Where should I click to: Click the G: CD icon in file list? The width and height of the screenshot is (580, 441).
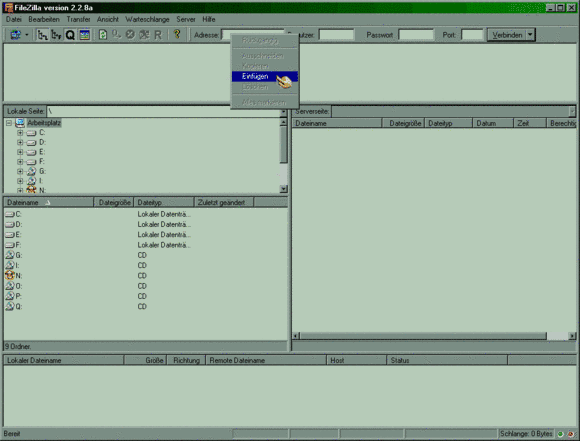10,255
